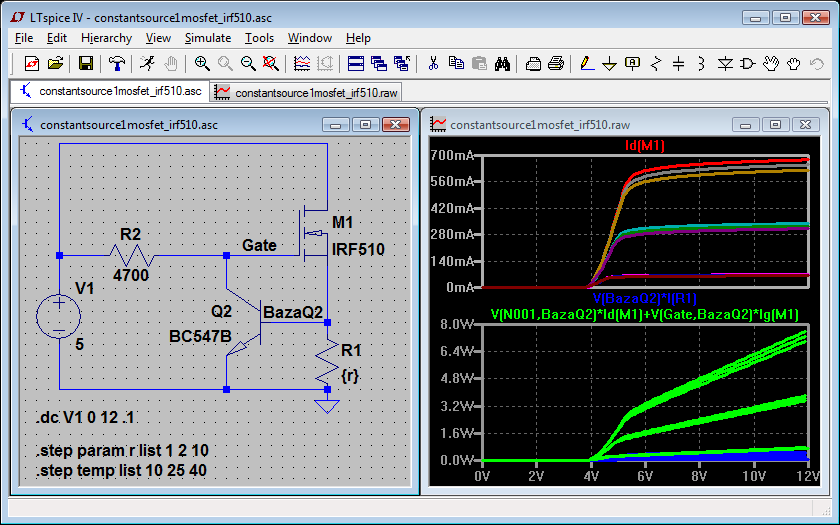Click the .dc V1 0 12 .1 directive
The height and width of the screenshot is (525, 840).
(x=86, y=417)
